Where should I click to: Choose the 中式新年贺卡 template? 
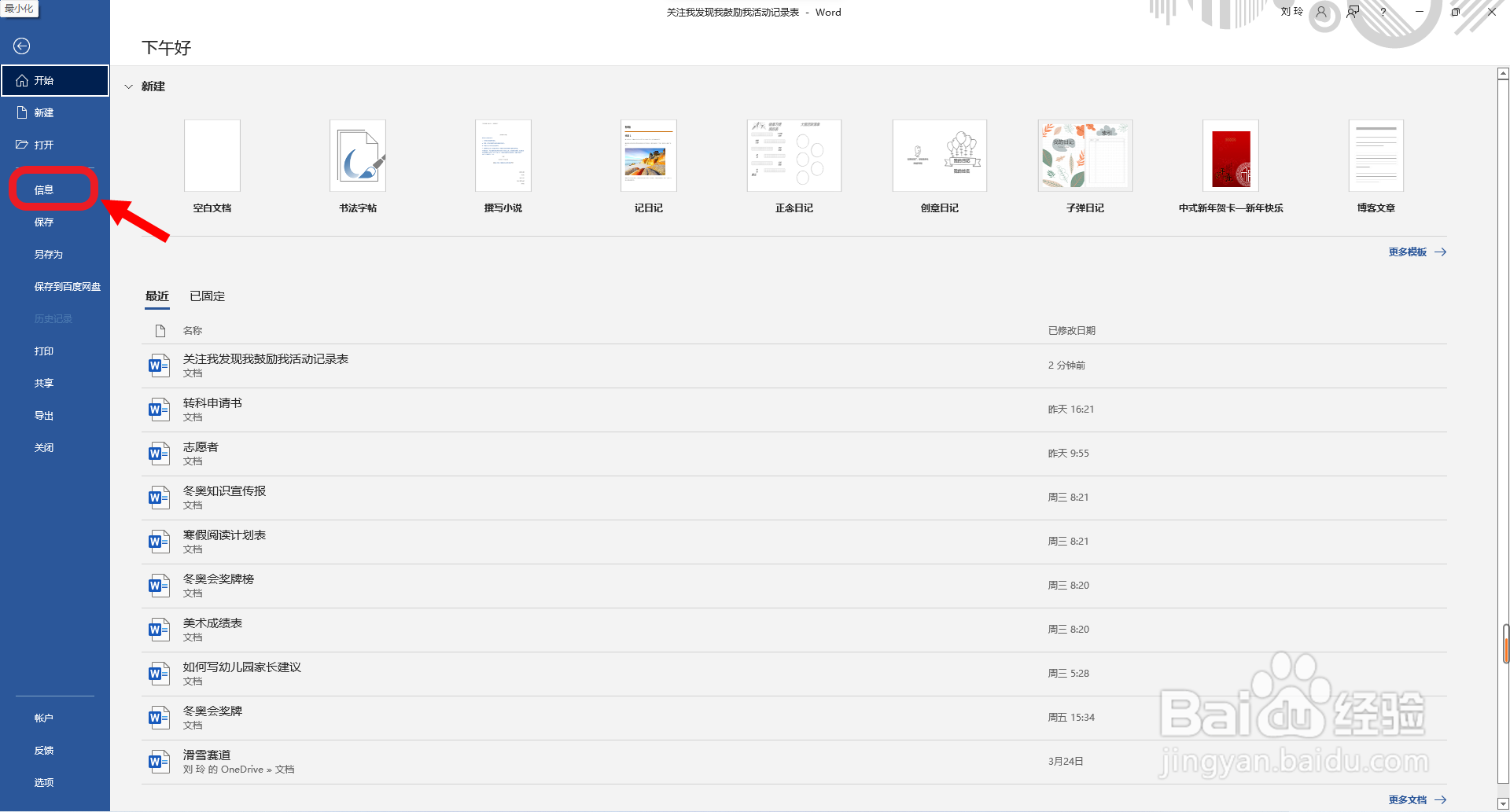click(1231, 156)
